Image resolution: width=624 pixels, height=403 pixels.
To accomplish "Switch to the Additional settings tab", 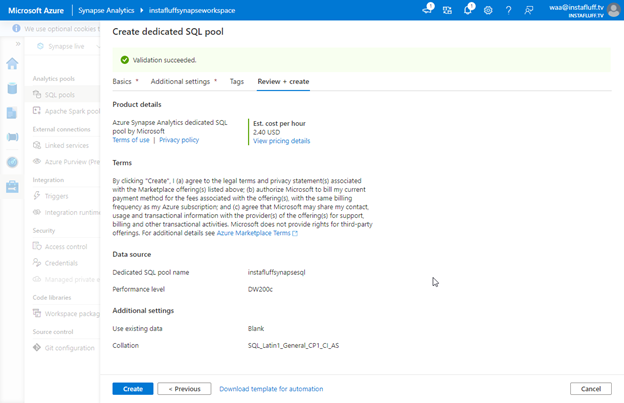I will pyautogui.click(x=180, y=81).
